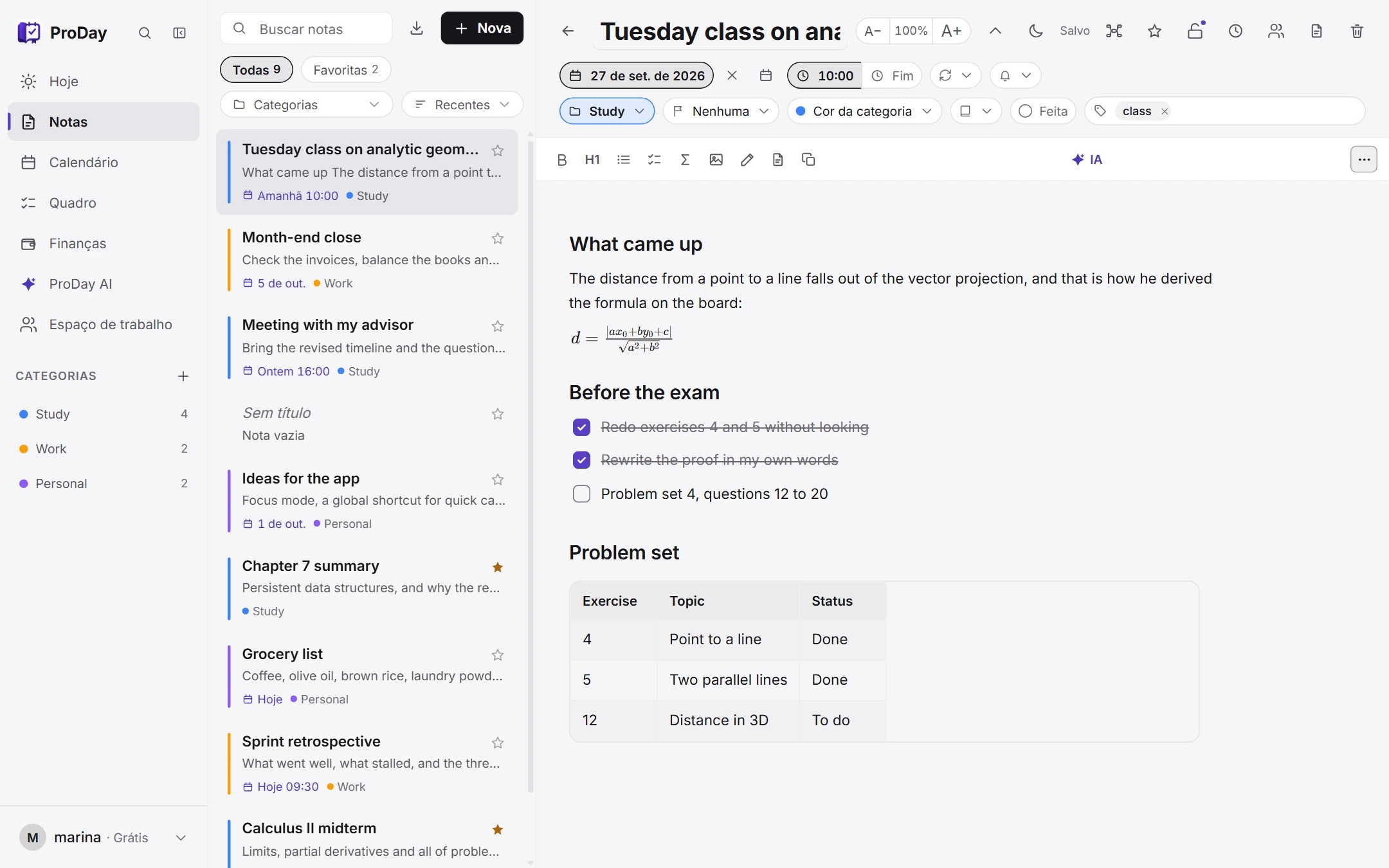Image resolution: width=1389 pixels, height=868 pixels.
Task: Toggle dark mode with the moon icon
Action: pyautogui.click(x=1035, y=31)
